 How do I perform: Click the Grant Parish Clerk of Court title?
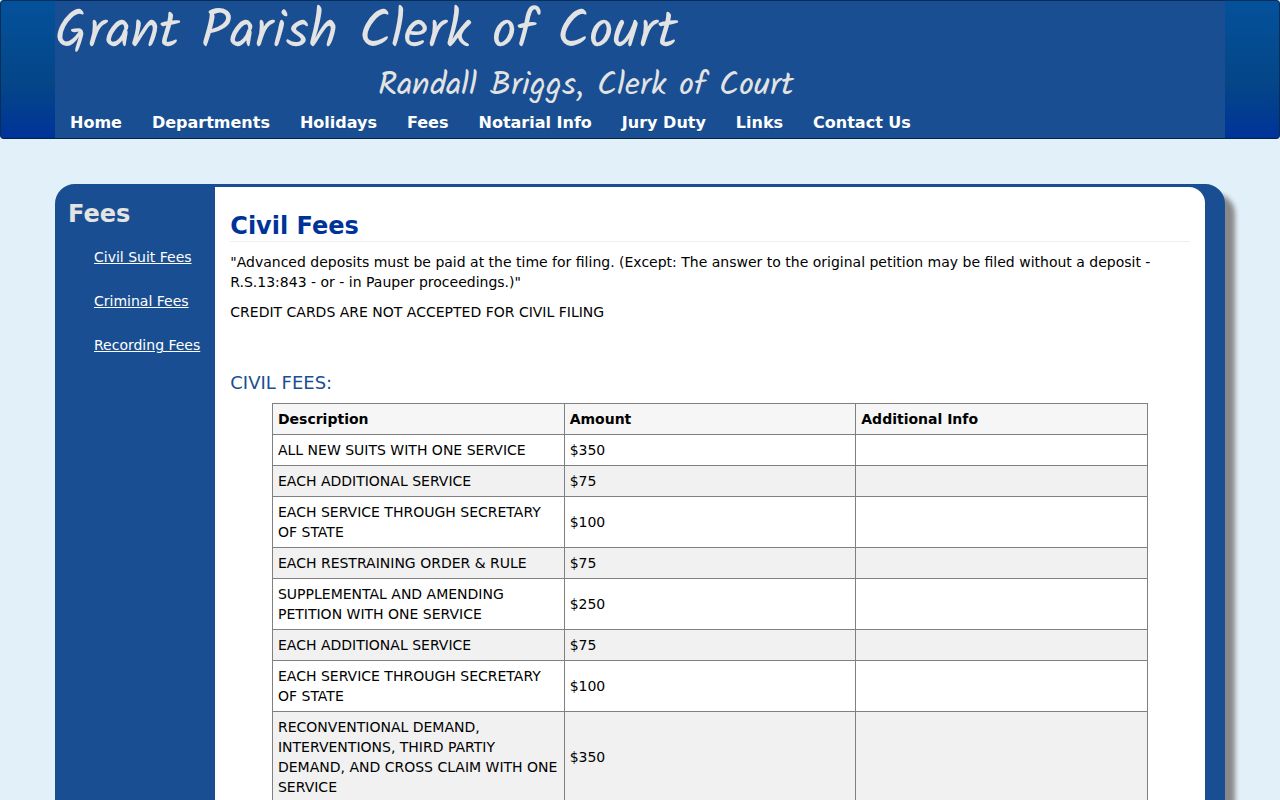pos(367,30)
